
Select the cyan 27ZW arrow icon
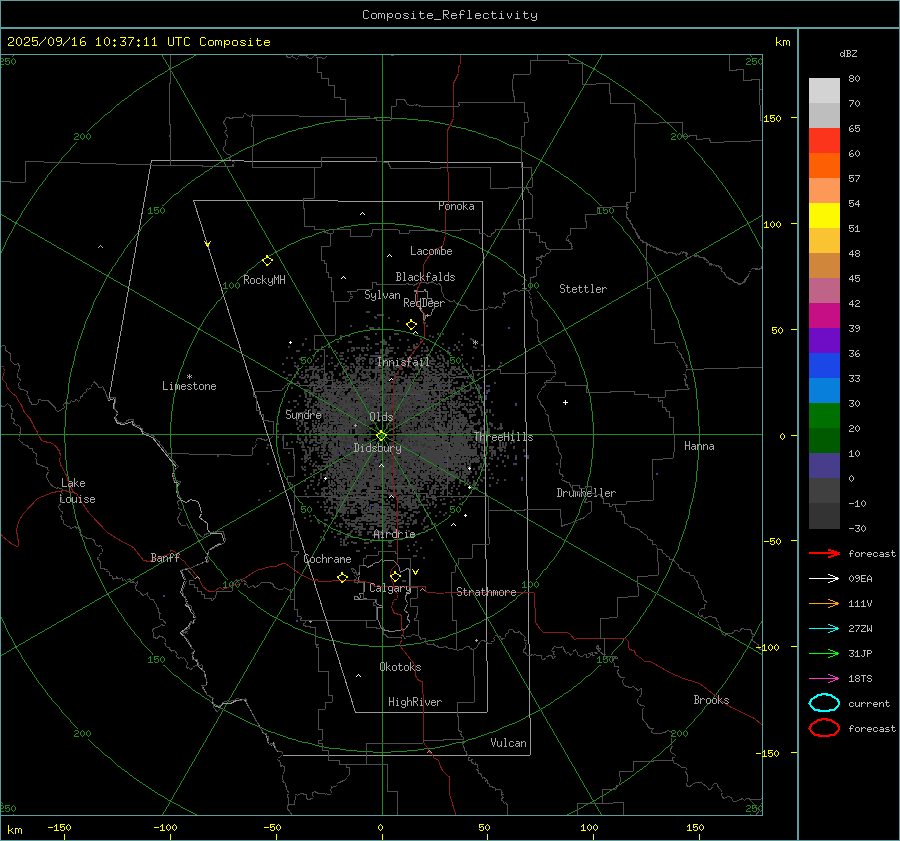tap(824, 628)
